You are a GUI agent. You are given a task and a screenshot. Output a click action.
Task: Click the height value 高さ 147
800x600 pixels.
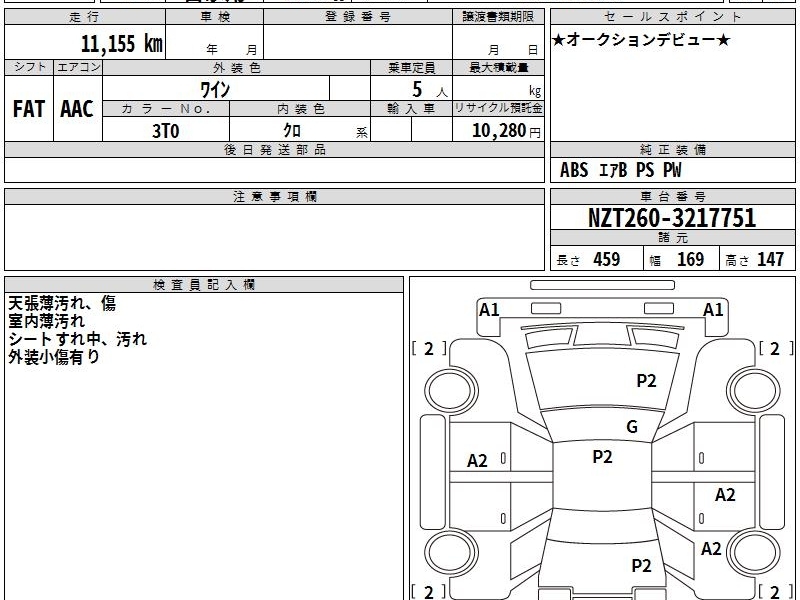pos(755,260)
